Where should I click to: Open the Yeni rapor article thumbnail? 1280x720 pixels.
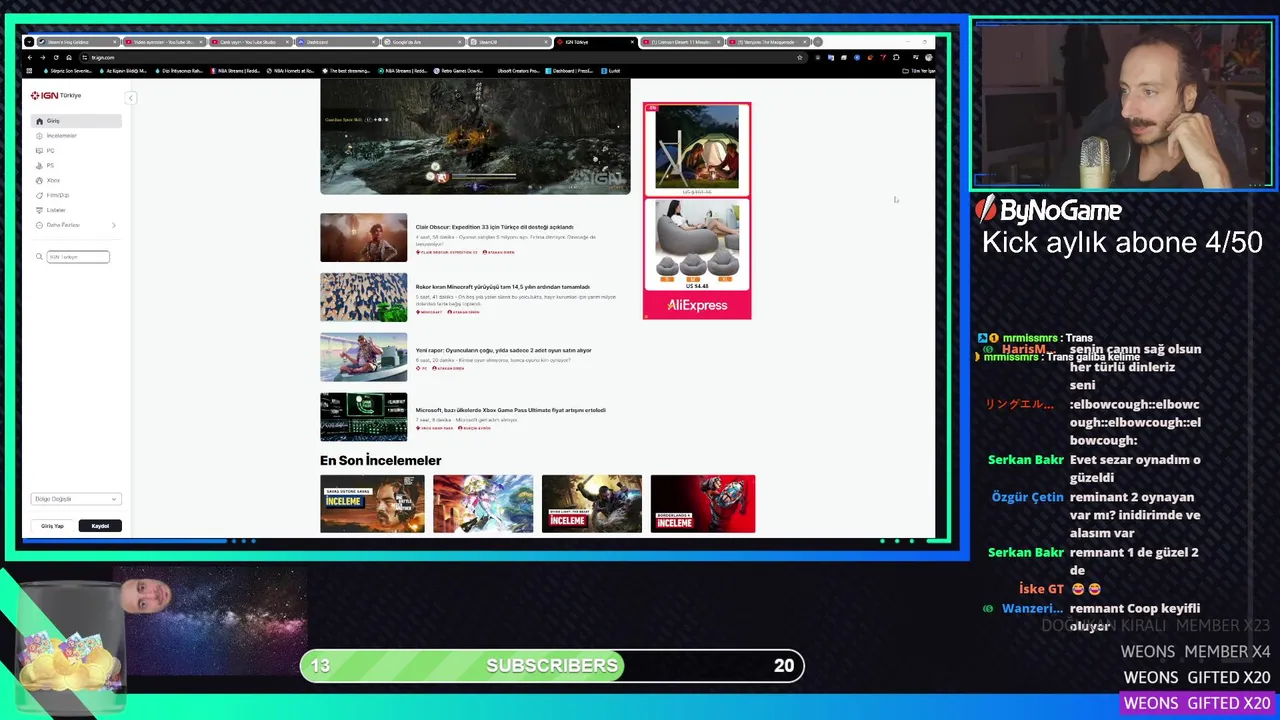click(x=363, y=357)
